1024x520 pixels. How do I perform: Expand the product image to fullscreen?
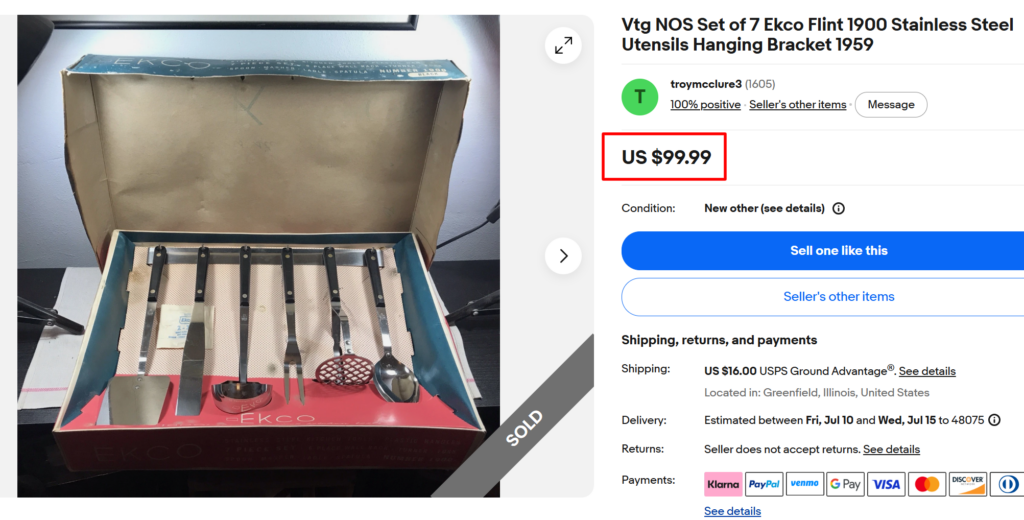(x=563, y=45)
